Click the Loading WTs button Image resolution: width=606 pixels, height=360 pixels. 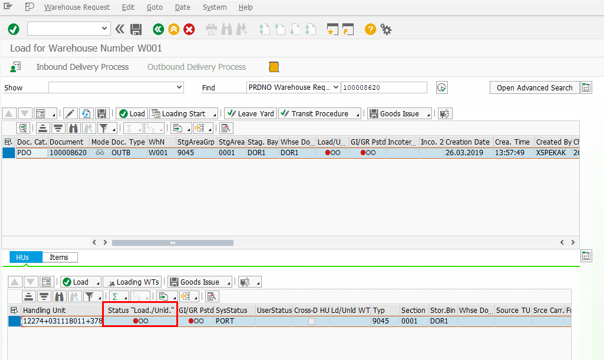click(x=133, y=282)
